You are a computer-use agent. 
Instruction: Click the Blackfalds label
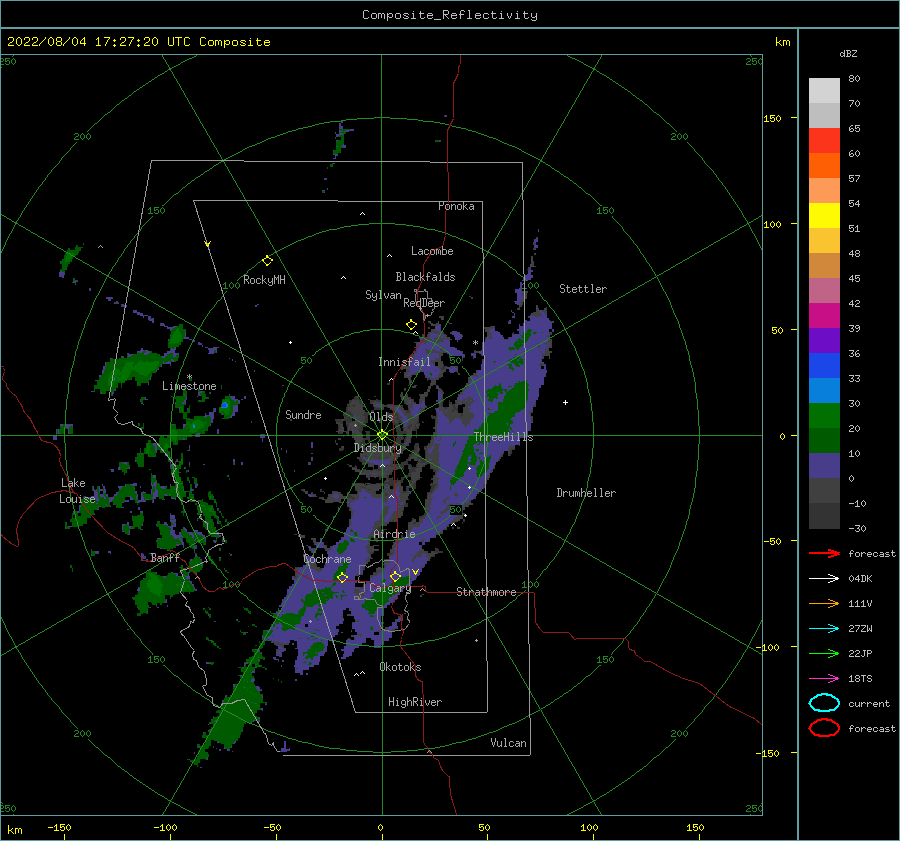(425, 277)
